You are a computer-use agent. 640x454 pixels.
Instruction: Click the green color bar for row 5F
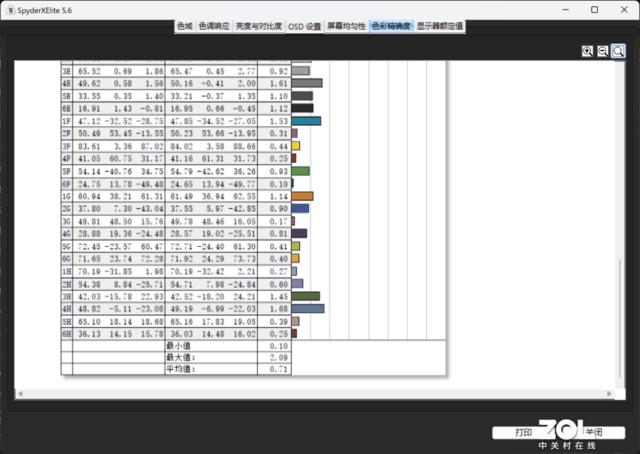pos(300,171)
